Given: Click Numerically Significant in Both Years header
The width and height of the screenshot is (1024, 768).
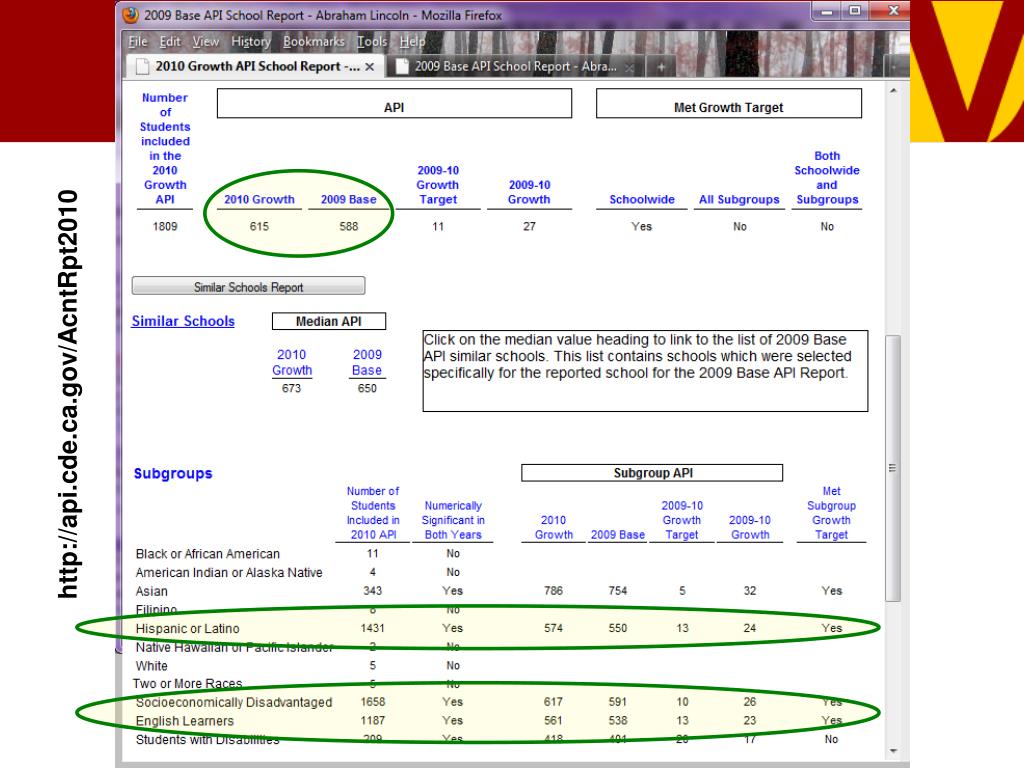Looking at the screenshot, I should [453, 520].
